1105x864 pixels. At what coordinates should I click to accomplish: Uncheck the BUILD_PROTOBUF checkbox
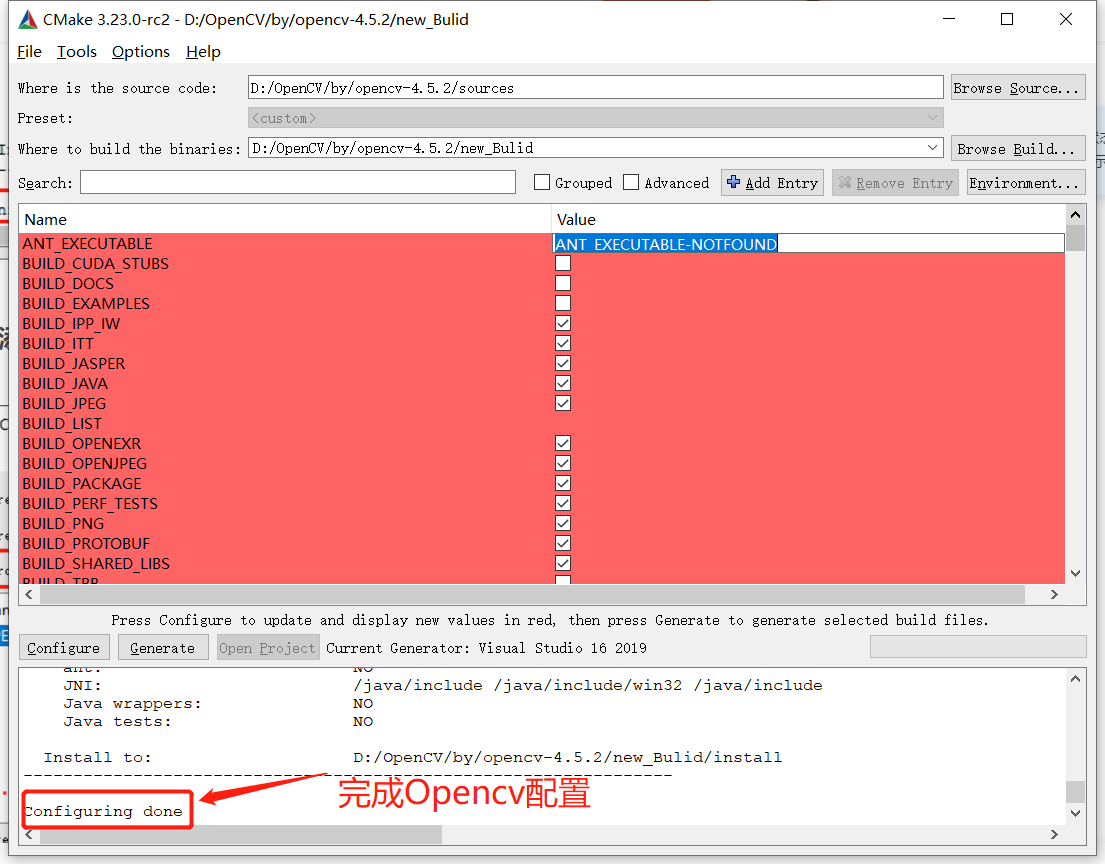pos(563,543)
